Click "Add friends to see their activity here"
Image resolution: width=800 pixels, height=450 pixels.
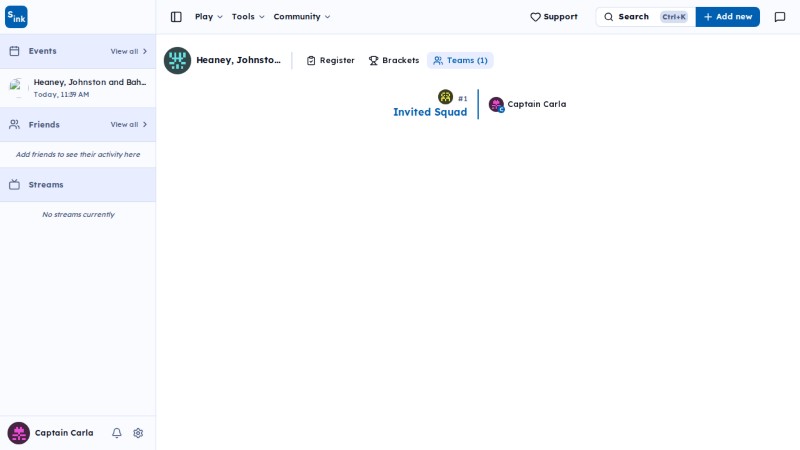tap(78, 155)
